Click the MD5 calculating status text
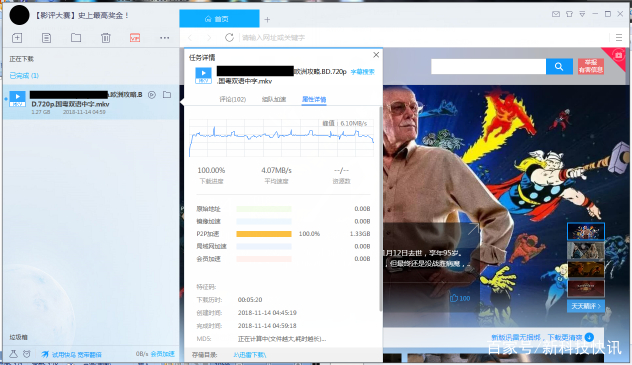Image resolution: width=632 pixels, height=365 pixels. click(x=282, y=339)
